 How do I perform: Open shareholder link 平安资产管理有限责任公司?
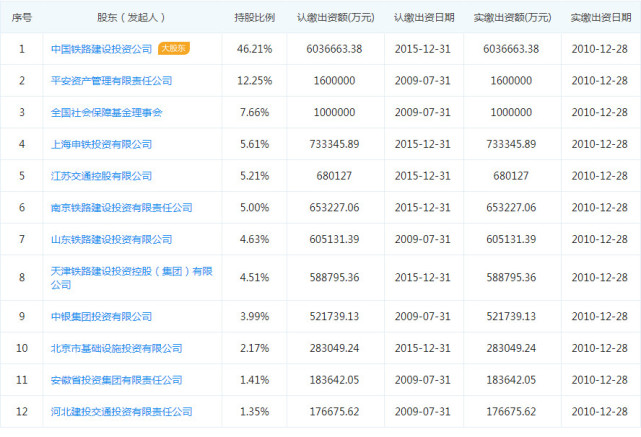pos(111,81)
